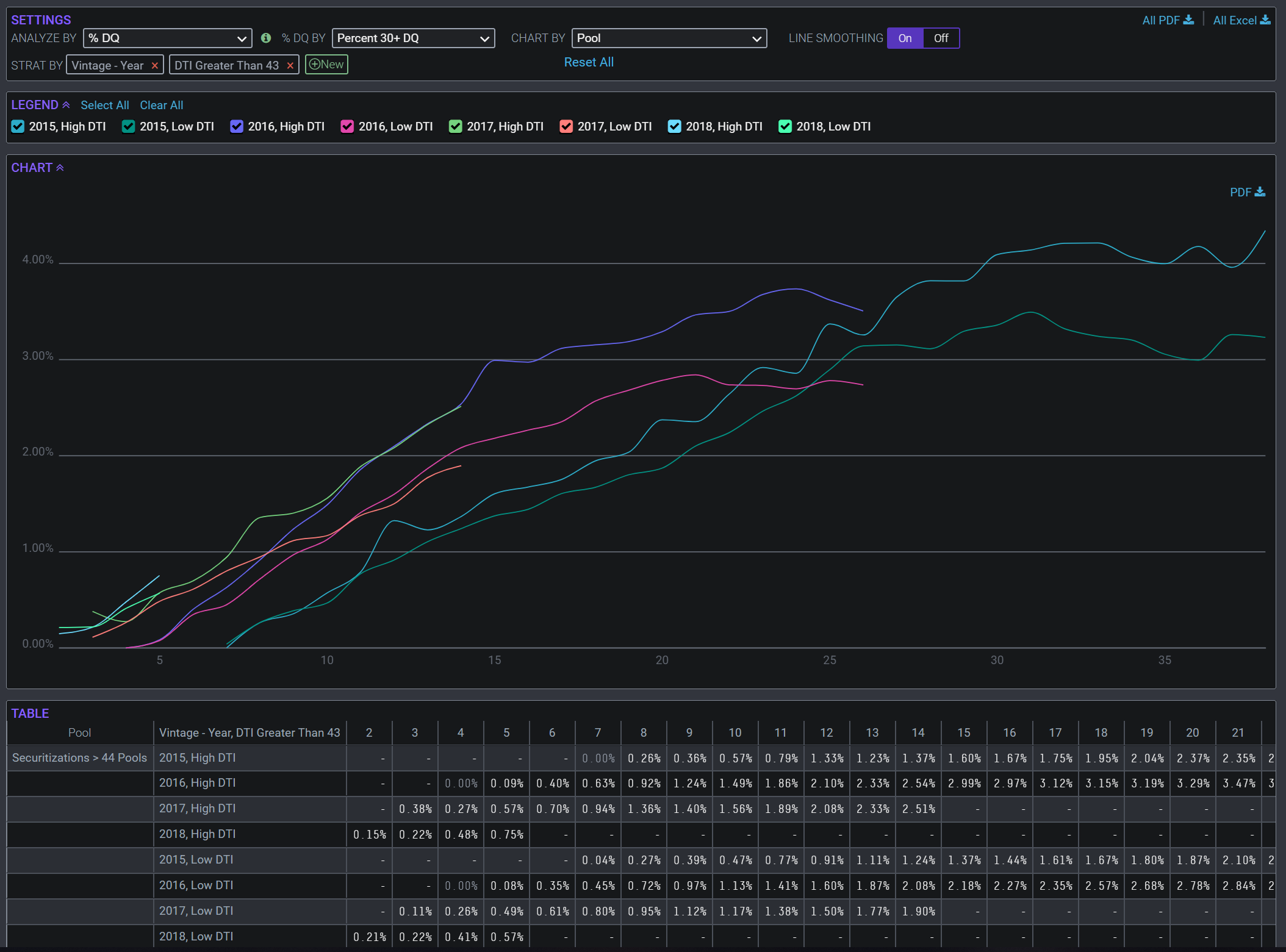Image resolution: width=1286 pixels, height=952 pixels.
Task: Click the Reset All link
Action: coord(589,62)
